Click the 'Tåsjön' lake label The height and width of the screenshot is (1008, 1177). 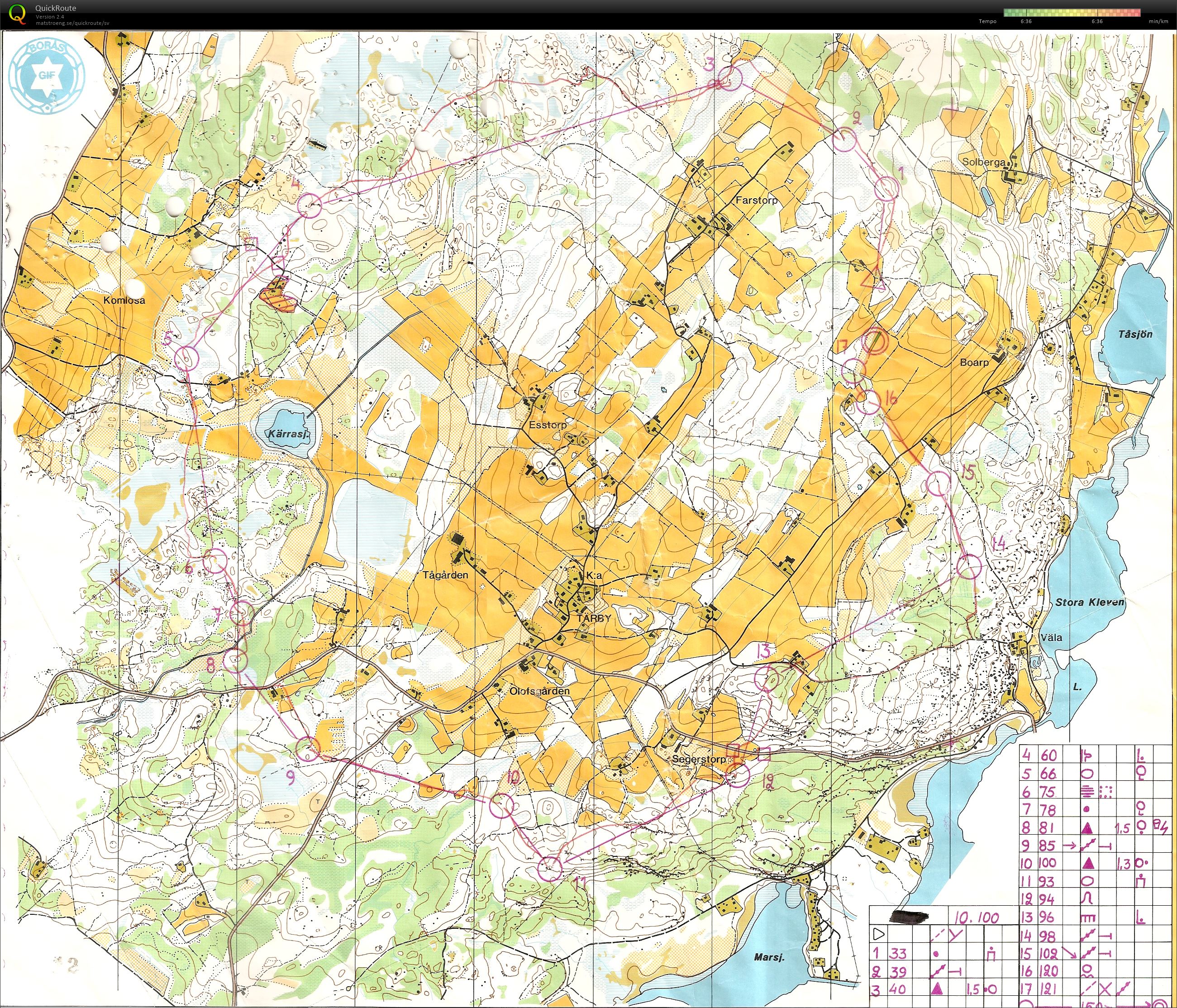(x=1135, y=334)
